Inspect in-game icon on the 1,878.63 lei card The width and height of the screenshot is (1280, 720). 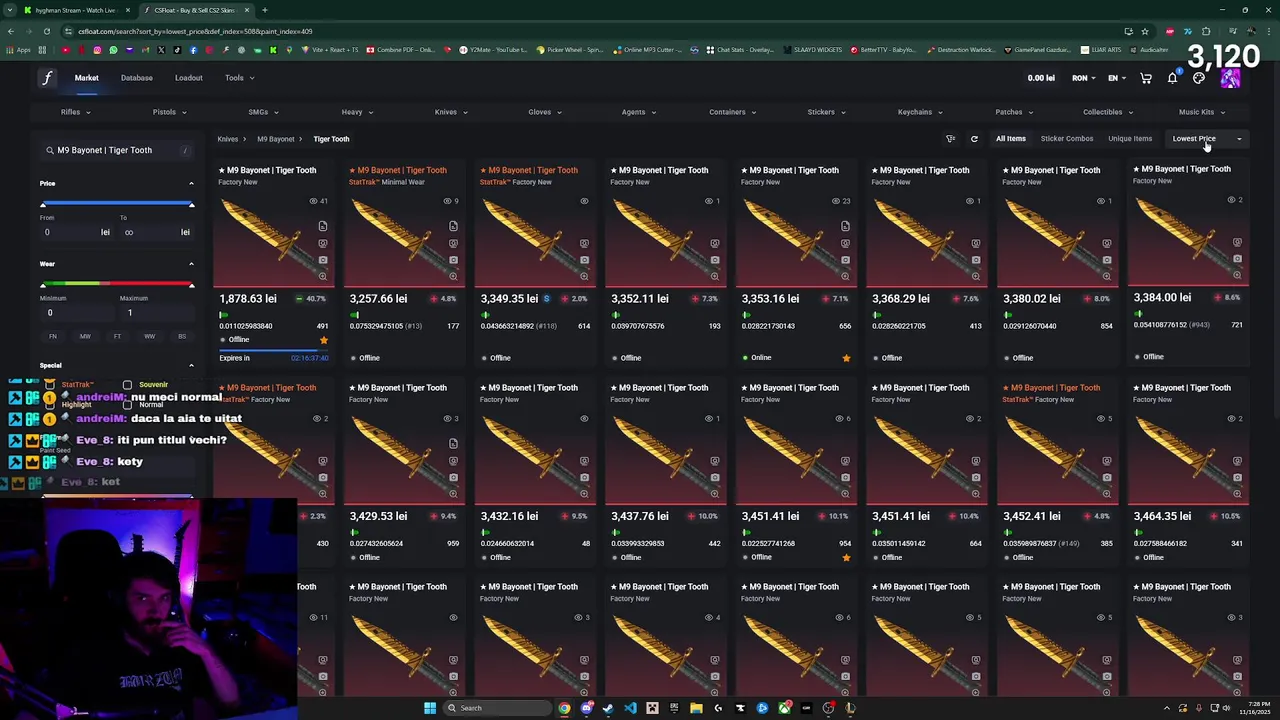[322, 243]
